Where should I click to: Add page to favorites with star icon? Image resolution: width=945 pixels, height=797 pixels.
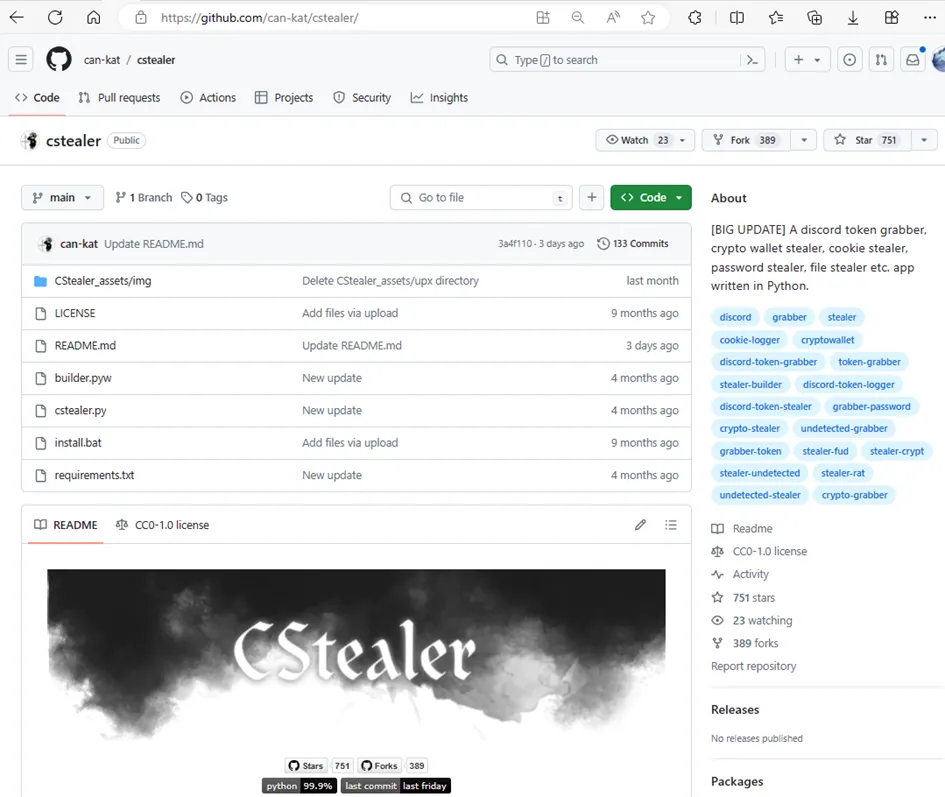(x=648, y=17)
